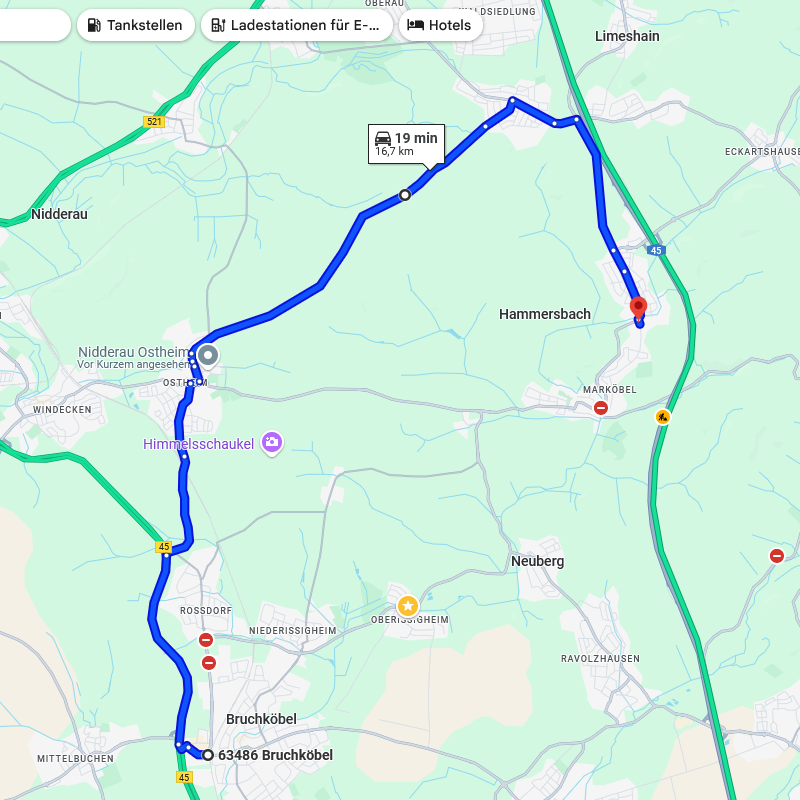Filter by Tankstellen
800x800 pixels.
coord(136,25)
